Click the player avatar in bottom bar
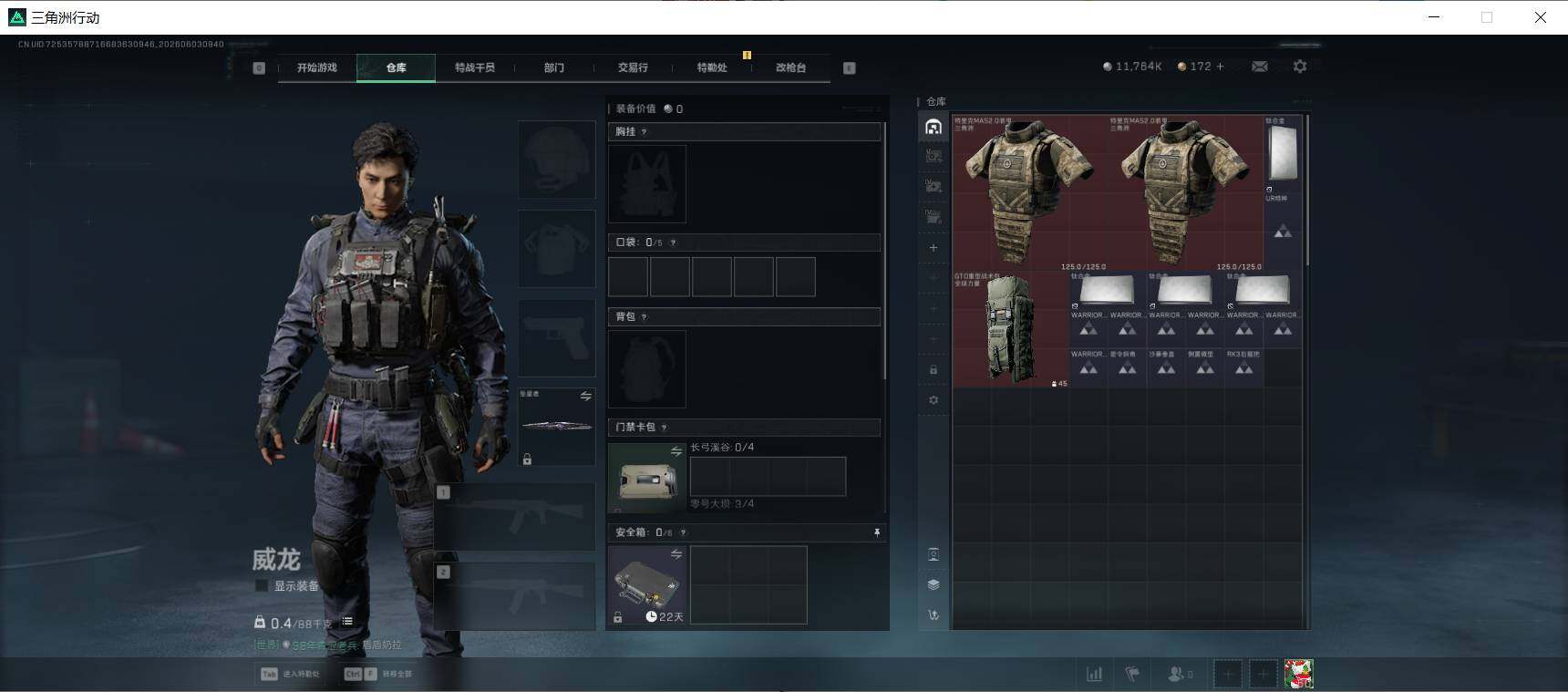 [x=1299, y=674]
